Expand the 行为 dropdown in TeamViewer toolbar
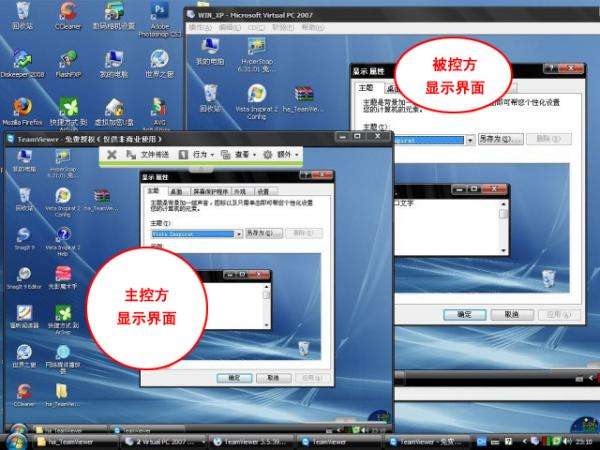600x450 pixels. point(196,155)
